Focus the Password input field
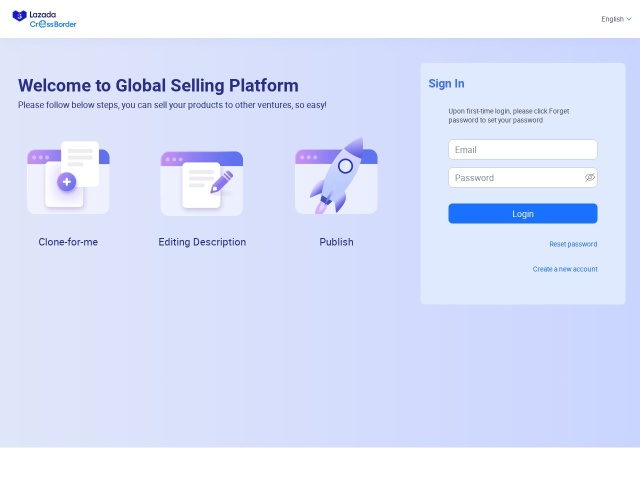 [x=522, y=178]
